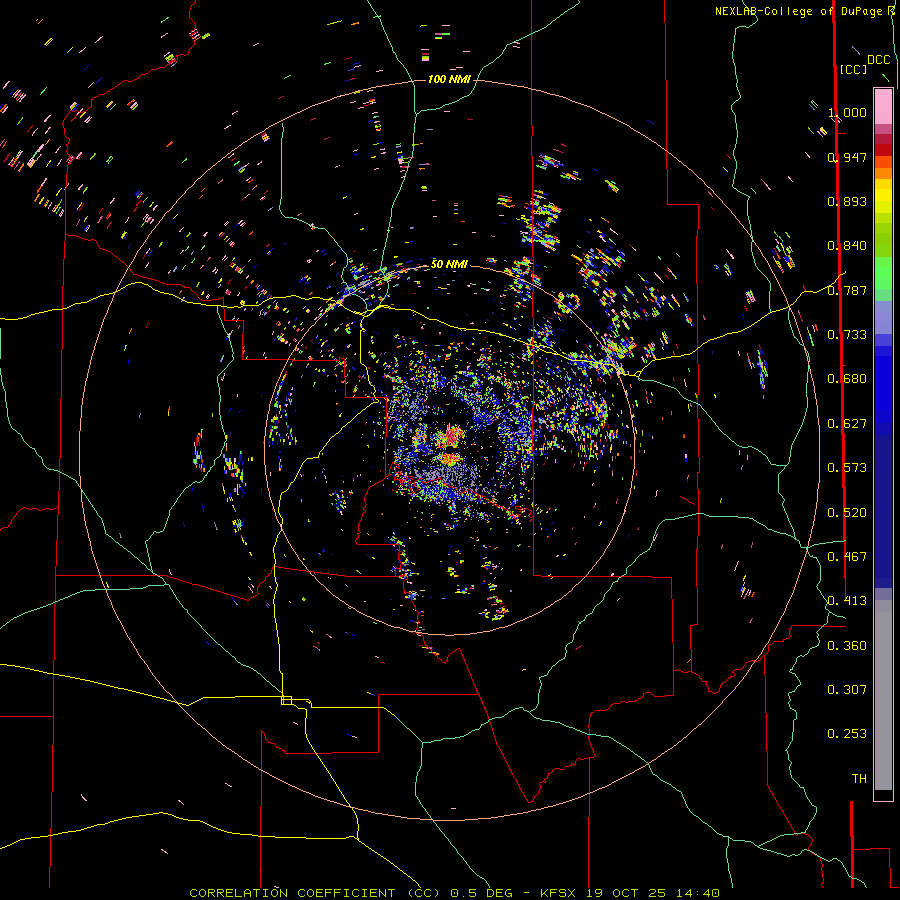Click the 100 NMI range ring label
The height and width of the screenshot is (900, 900).
[x=449, y=79]
